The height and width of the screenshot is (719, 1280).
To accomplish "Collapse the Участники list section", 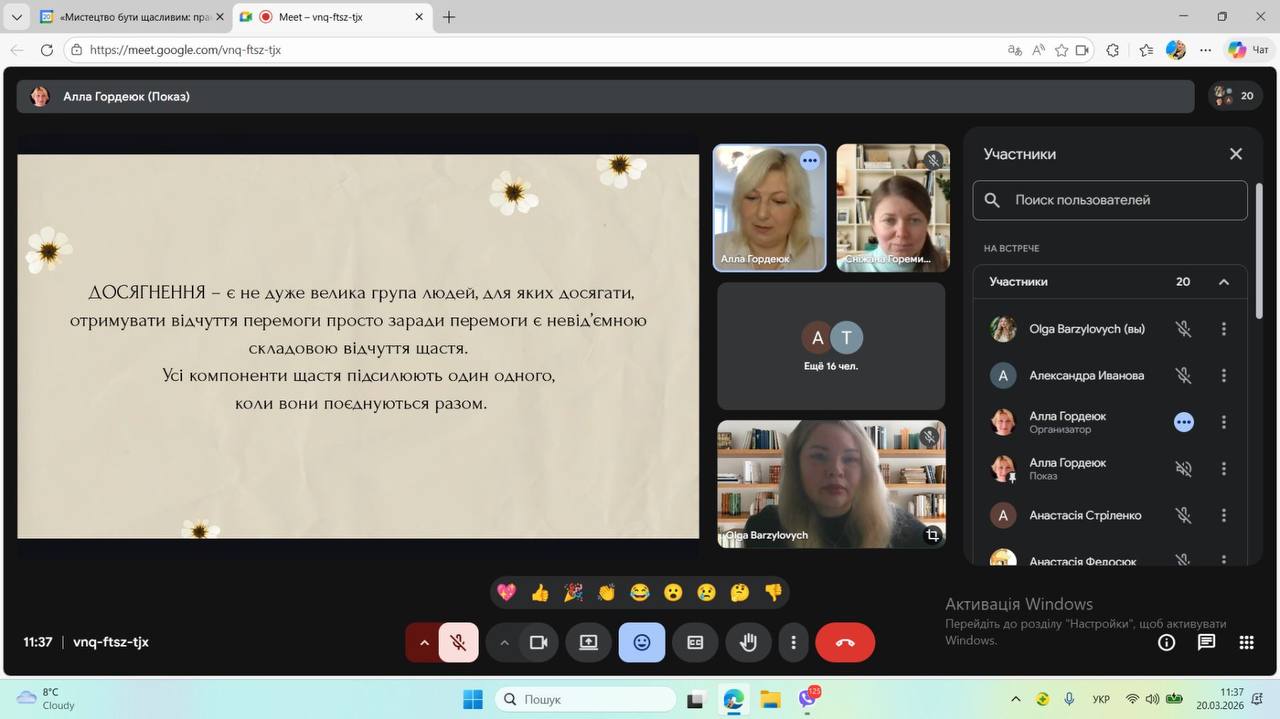I will (1223, 282).
